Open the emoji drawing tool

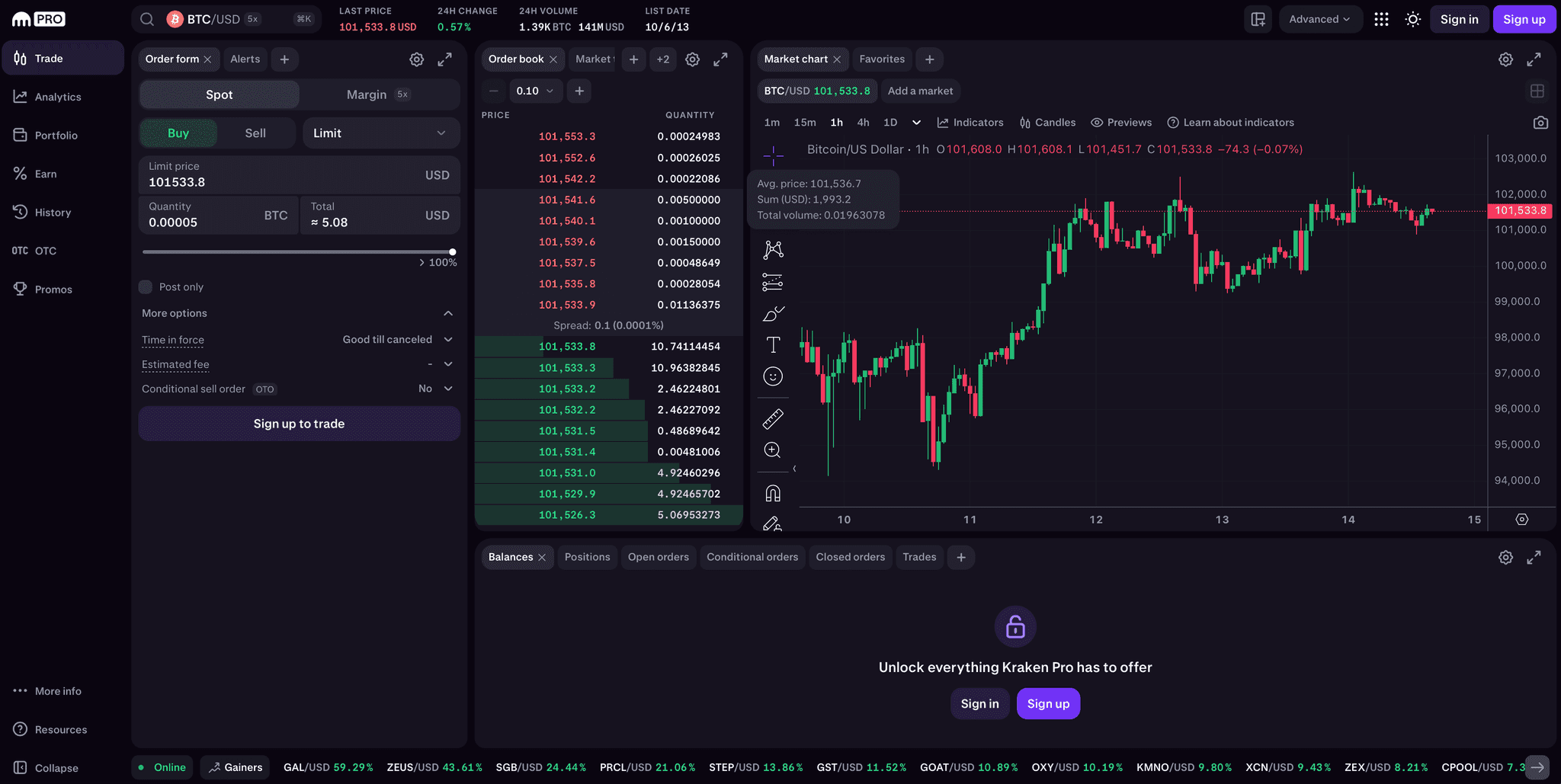pyautogui.click(x=773, y=376)
